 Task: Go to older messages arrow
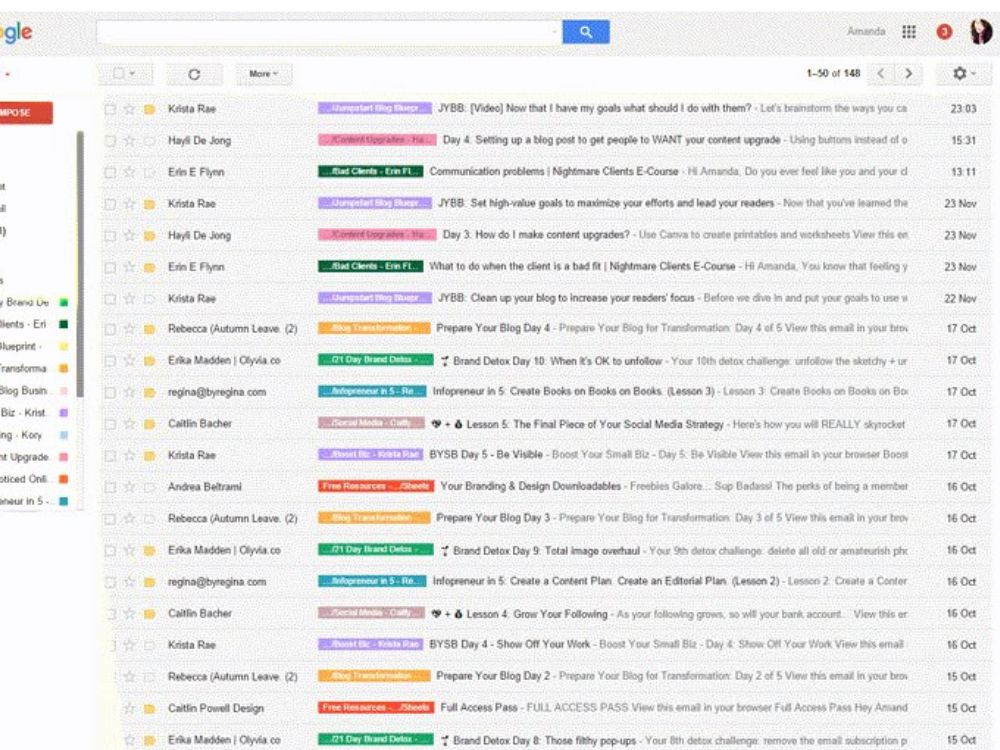pyautogui.click(x=908, y=73)
